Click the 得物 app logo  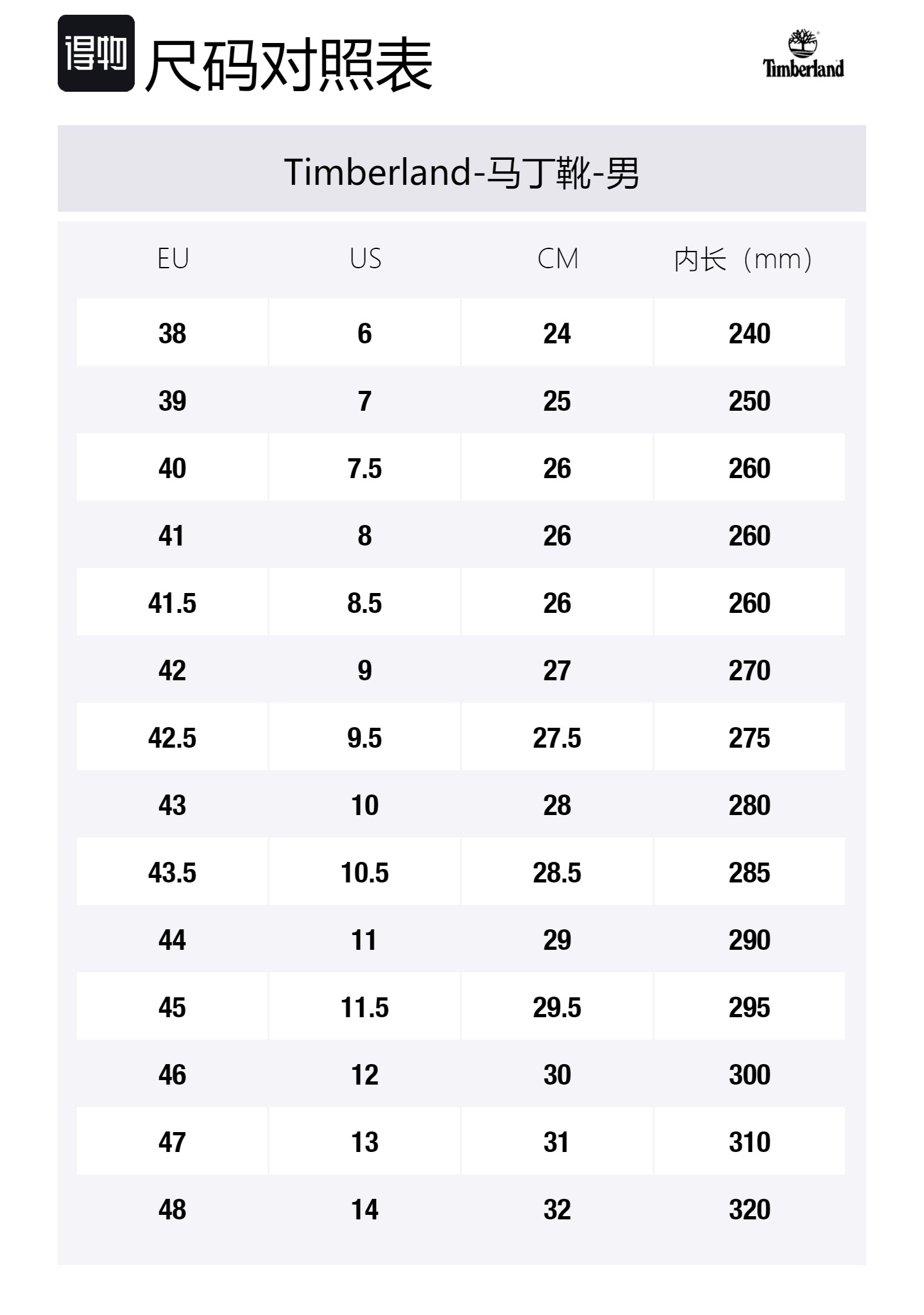coord(96,53)
